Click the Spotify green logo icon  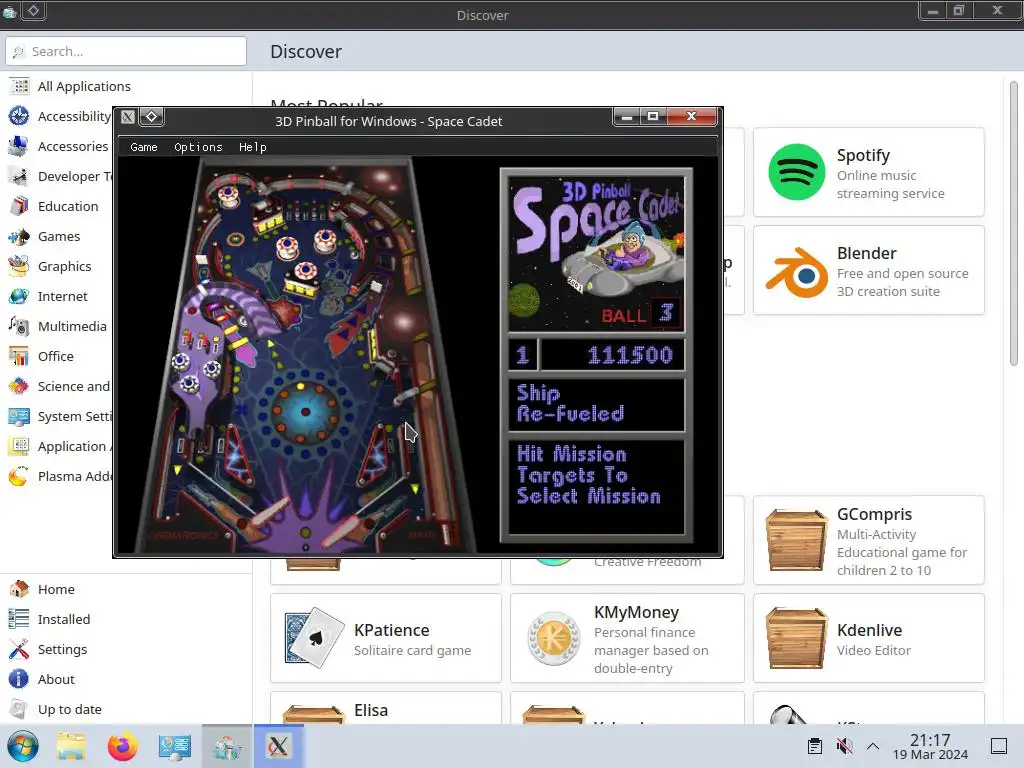pos(797,172)
